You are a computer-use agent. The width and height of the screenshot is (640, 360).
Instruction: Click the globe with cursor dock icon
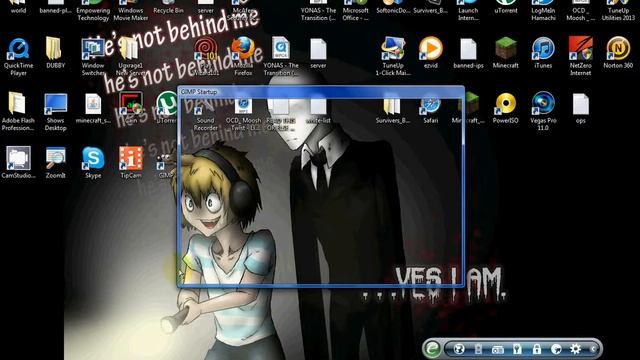[x=556, y=349]
